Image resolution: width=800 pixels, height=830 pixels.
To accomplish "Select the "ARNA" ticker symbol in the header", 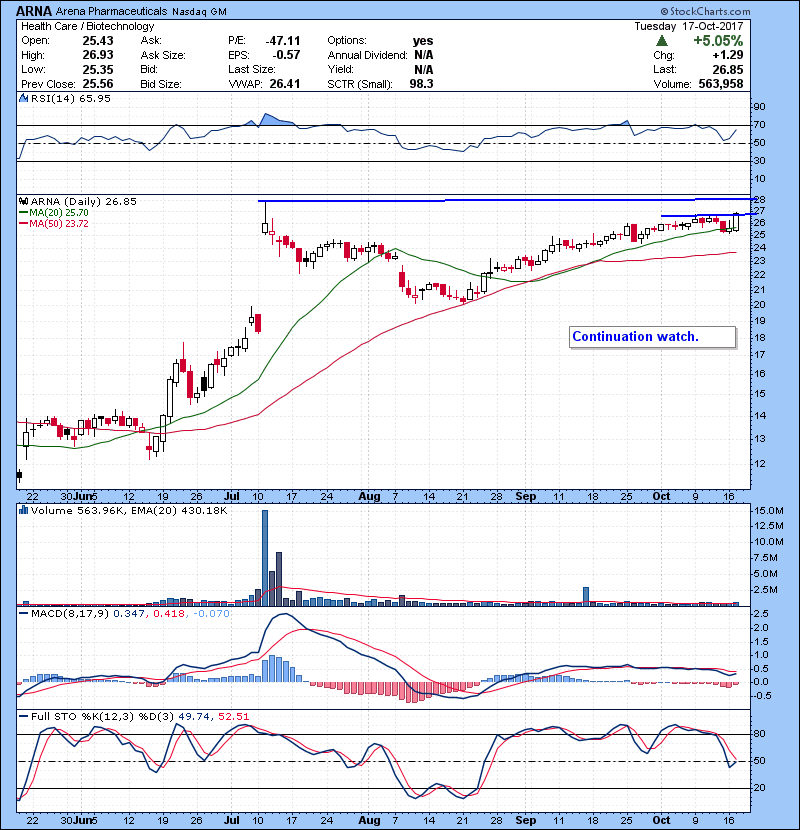I will click(34, 11).
